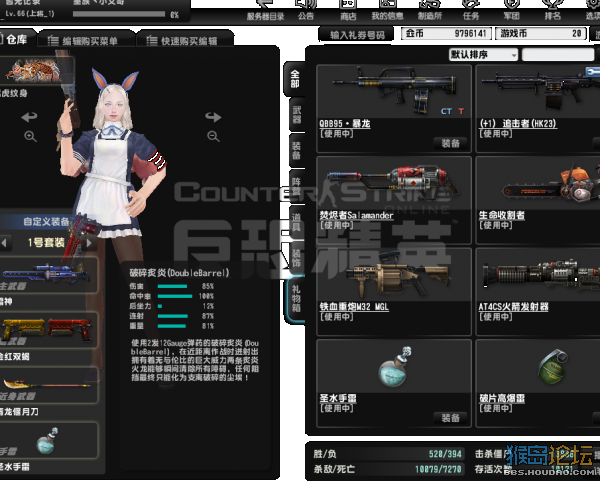The height and width of the screenshot is (481, 600).
Task: Open the 默认排序 sort dropdown
Action: (483, 55)
